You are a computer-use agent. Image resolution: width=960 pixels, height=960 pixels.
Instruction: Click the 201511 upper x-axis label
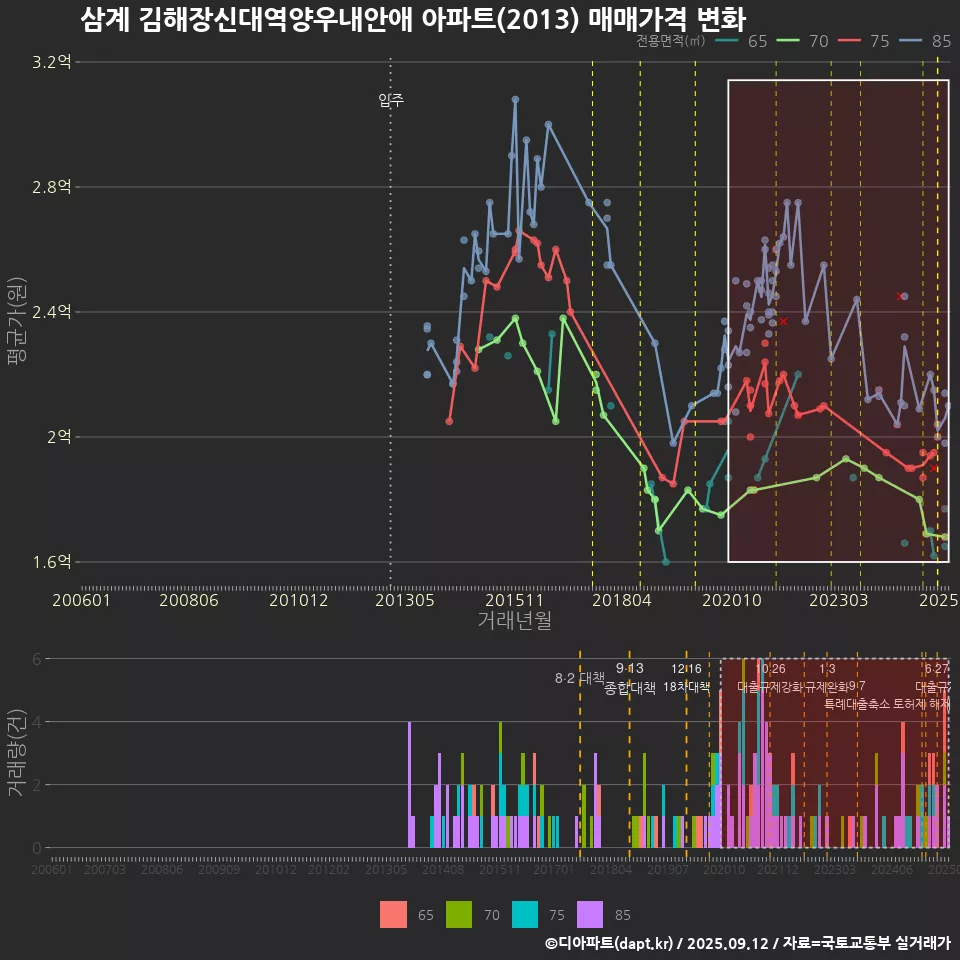pos(514,600)
